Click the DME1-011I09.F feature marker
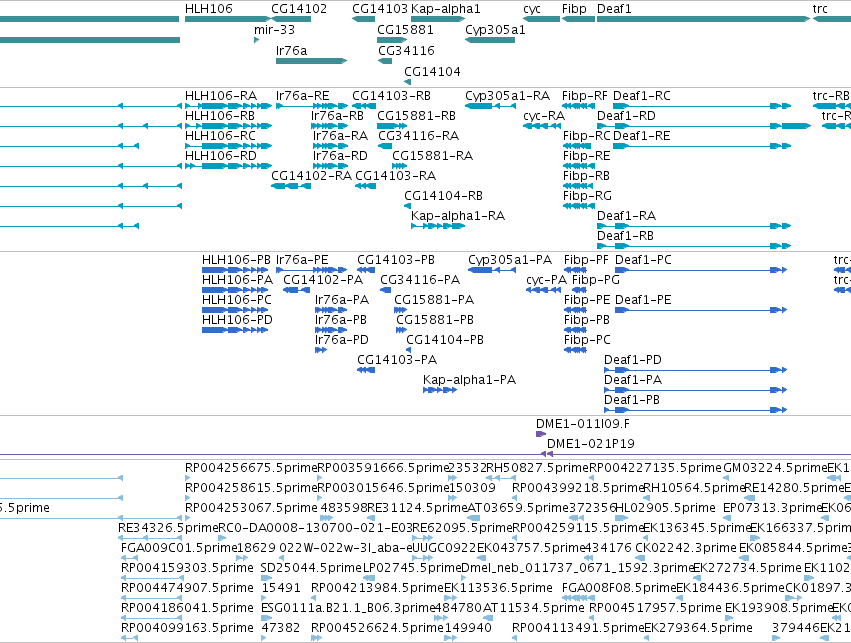Viewport: 851px width, 643px height. [541, 434]
